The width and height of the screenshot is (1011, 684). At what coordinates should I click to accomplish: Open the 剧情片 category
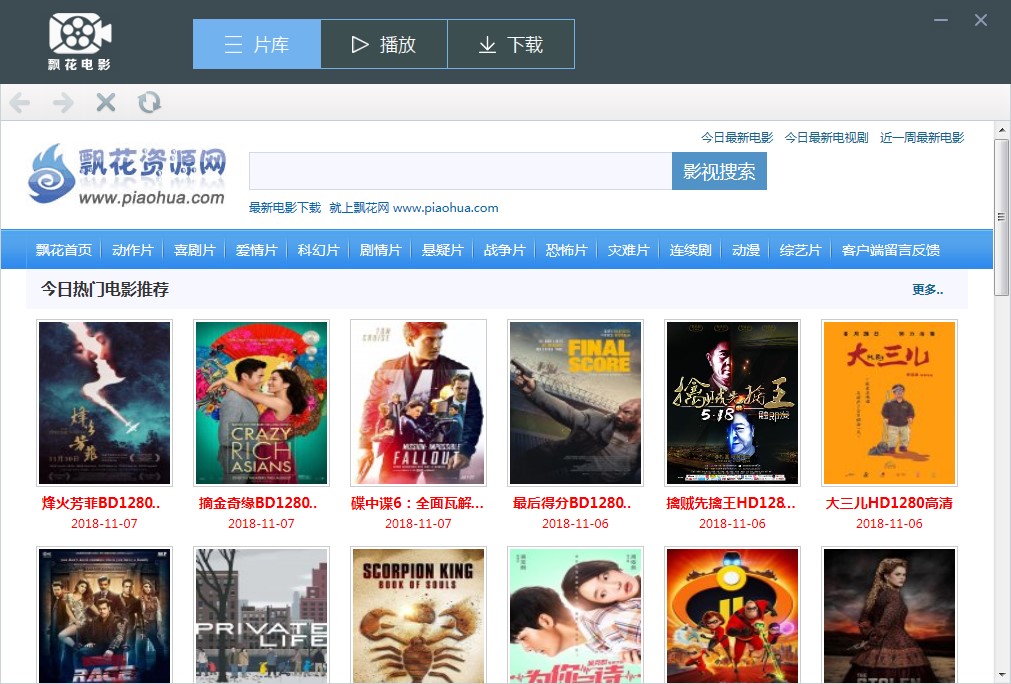pyautogui.click(x=380, y=250)
